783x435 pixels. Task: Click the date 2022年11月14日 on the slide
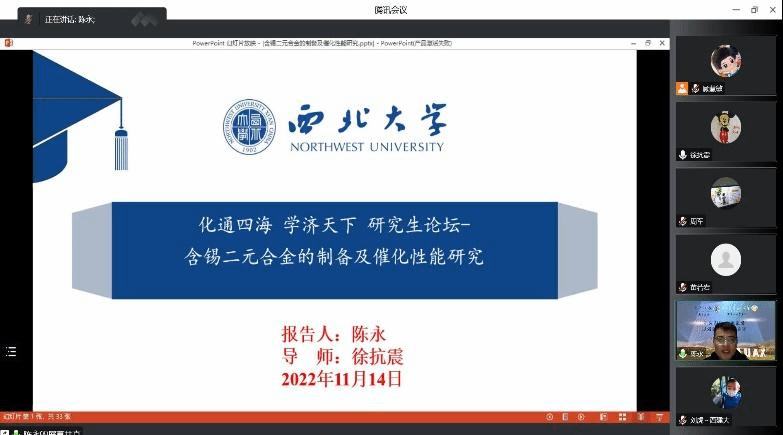[x=341, y=379]
